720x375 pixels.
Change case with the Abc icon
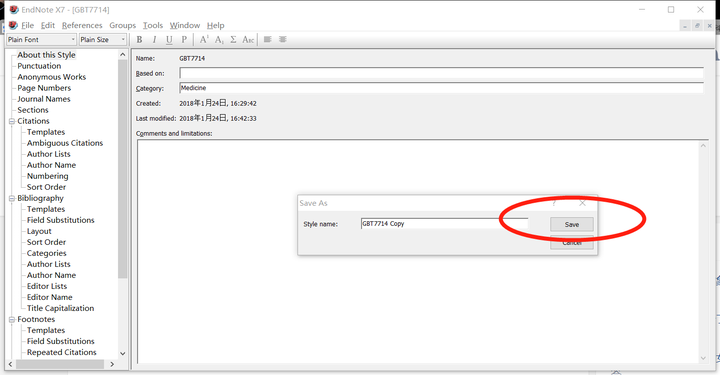(x=248, y=40)
